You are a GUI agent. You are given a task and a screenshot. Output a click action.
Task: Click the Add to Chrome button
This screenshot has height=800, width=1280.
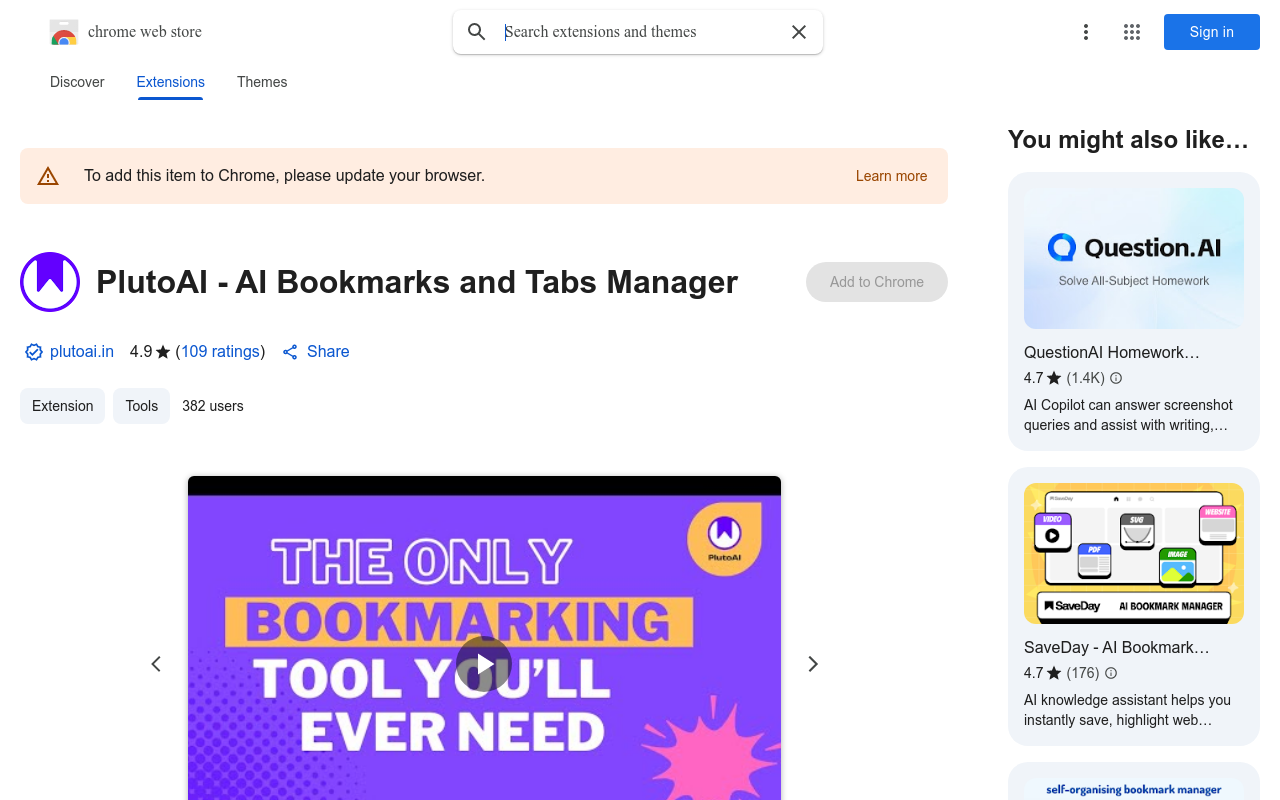[877, 282]
